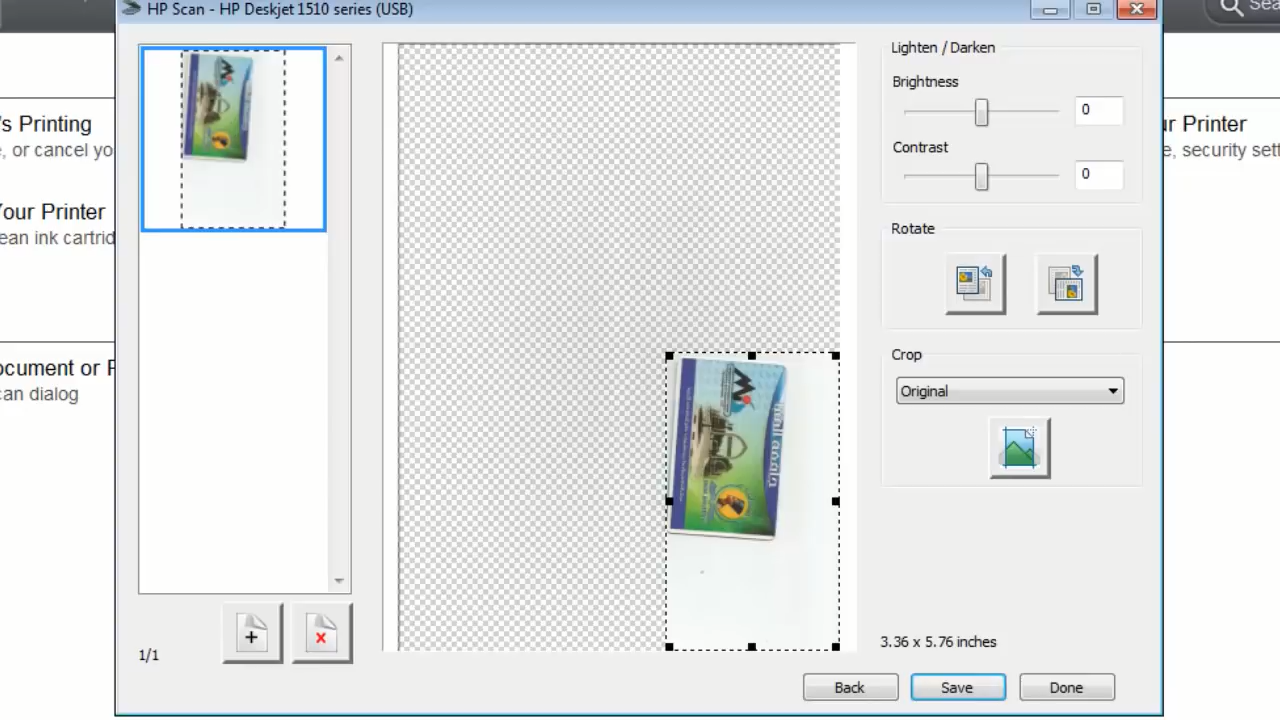Click the bottom-center crop handle on preview
Image resolution: width=1280 pixels, height=720 pixels.
pyautogui.click(x=752, y=647)
